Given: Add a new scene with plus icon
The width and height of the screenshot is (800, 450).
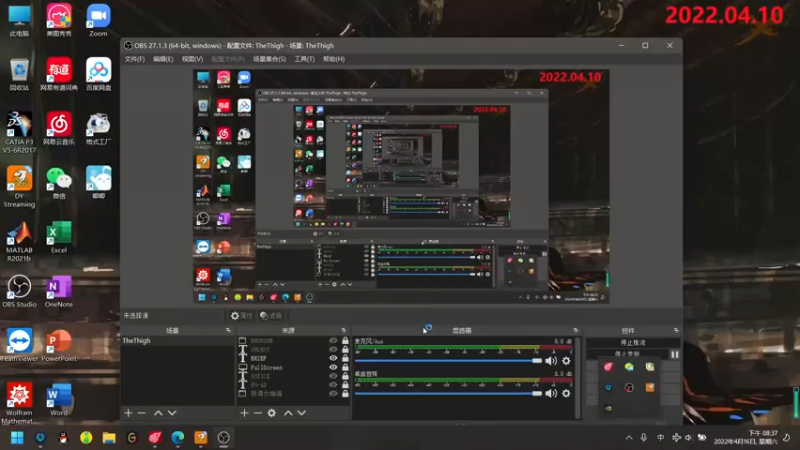Looking at the screenshot, I should (x=129, y=413).
